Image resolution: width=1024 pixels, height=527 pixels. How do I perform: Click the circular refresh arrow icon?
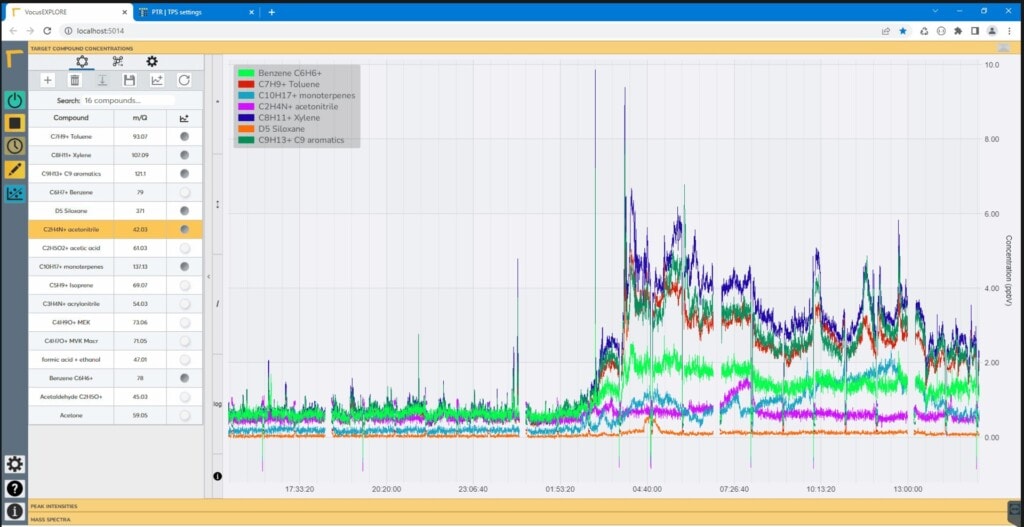pyautogui.click(x=184, y=80)
